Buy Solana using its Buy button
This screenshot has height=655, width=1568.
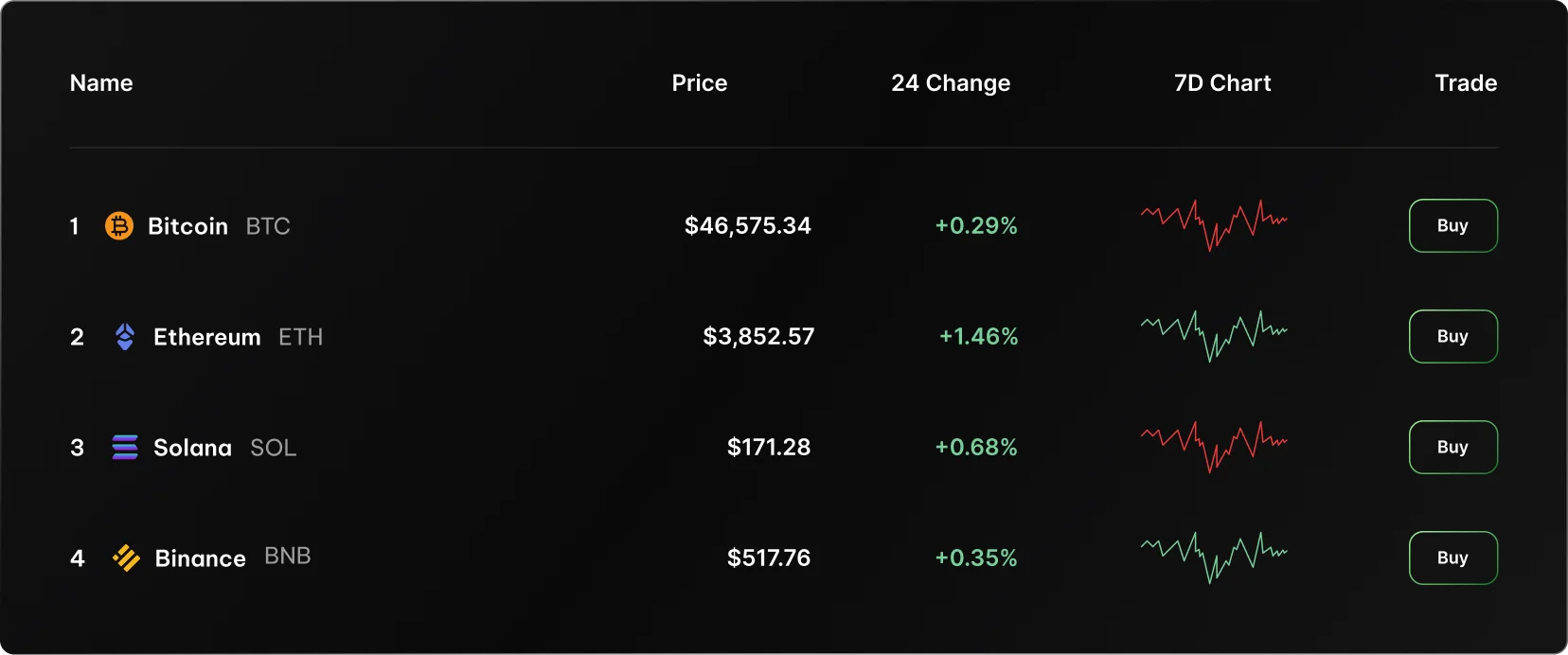coord(1453,447)
